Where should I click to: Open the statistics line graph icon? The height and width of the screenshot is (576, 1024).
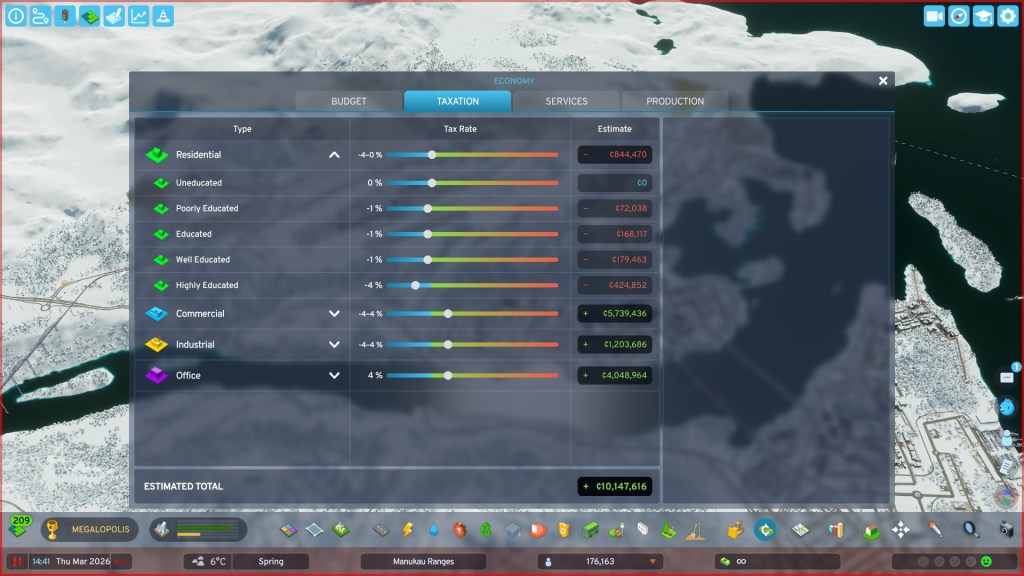[138, 16]
